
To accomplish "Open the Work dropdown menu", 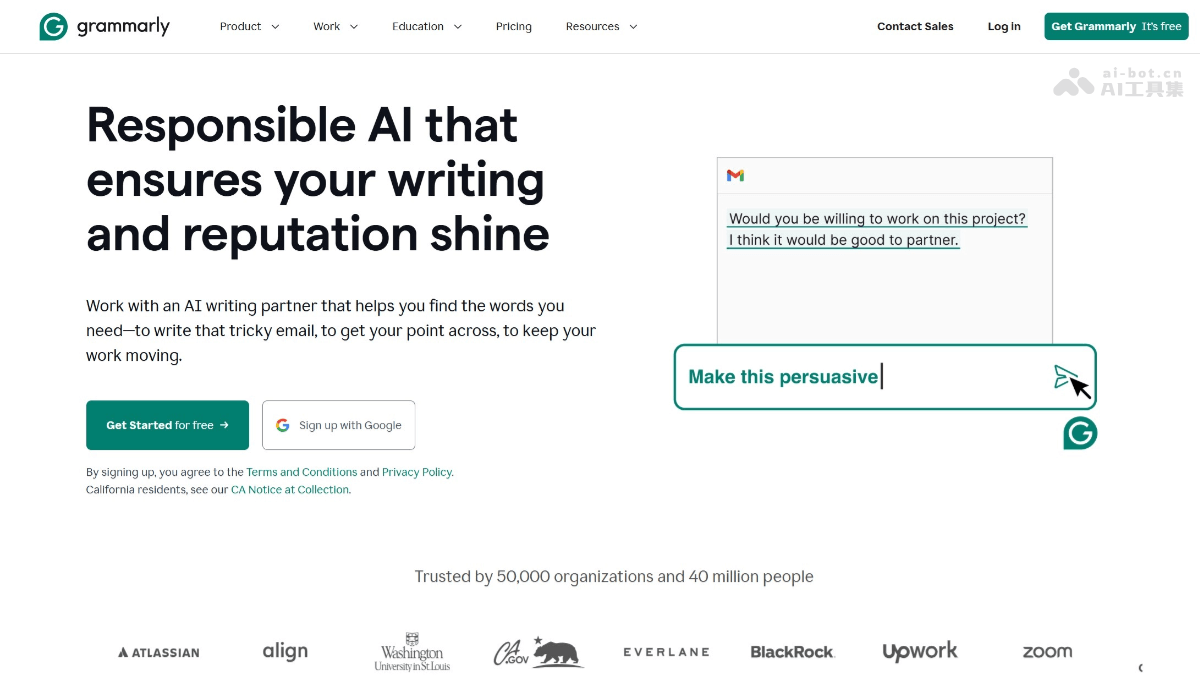I will [x=335, y=27].
